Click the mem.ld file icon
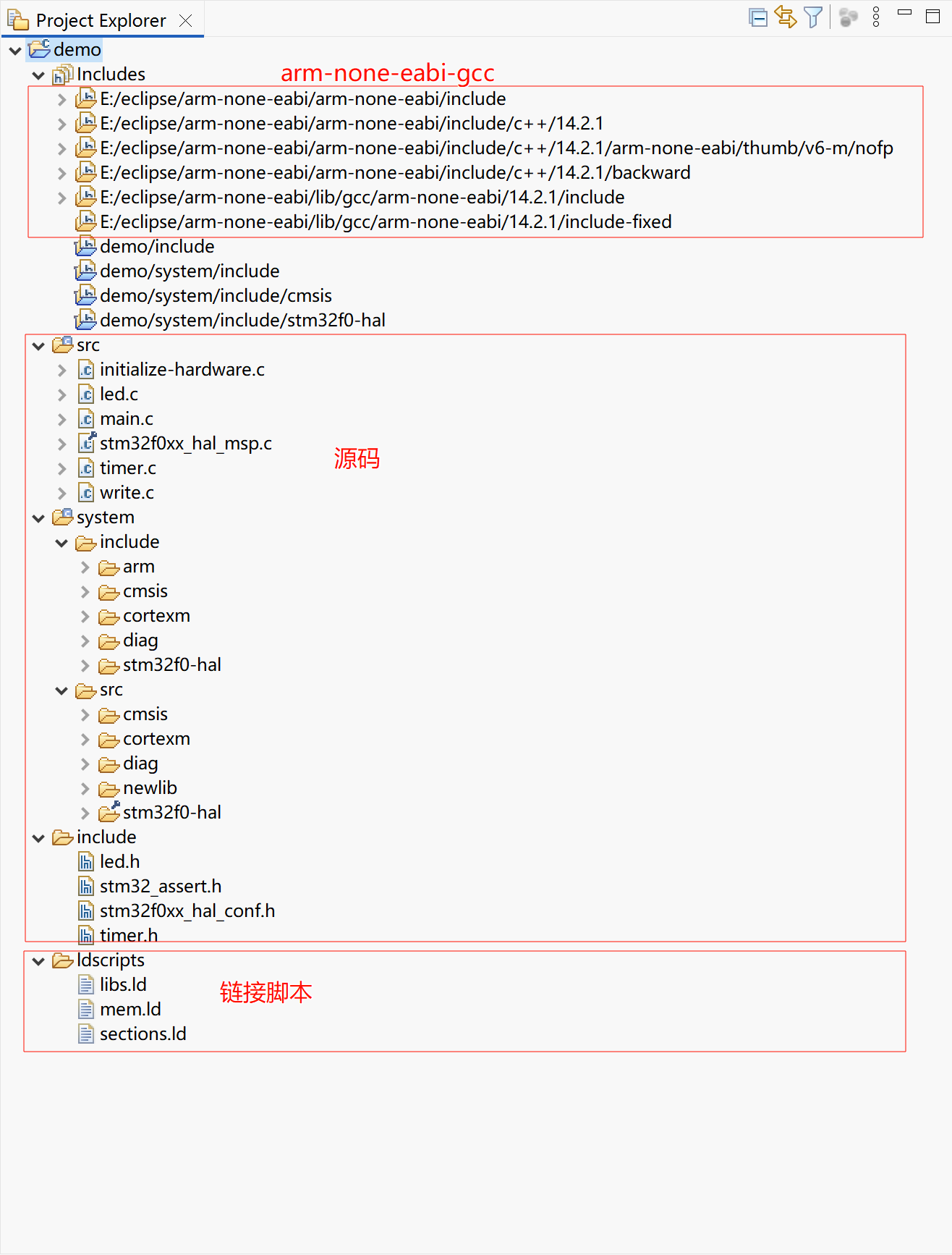This screenshot has width=952, height=1255. 86,1009
